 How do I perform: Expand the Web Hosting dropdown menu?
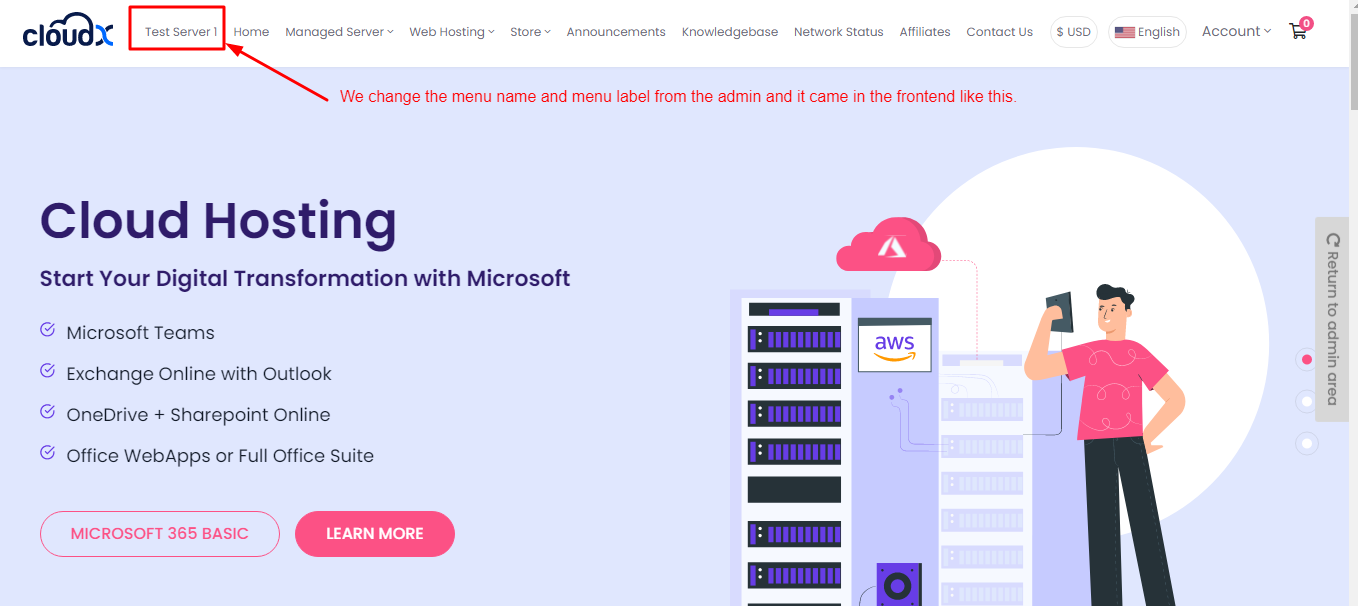click(x=452, y=32)
